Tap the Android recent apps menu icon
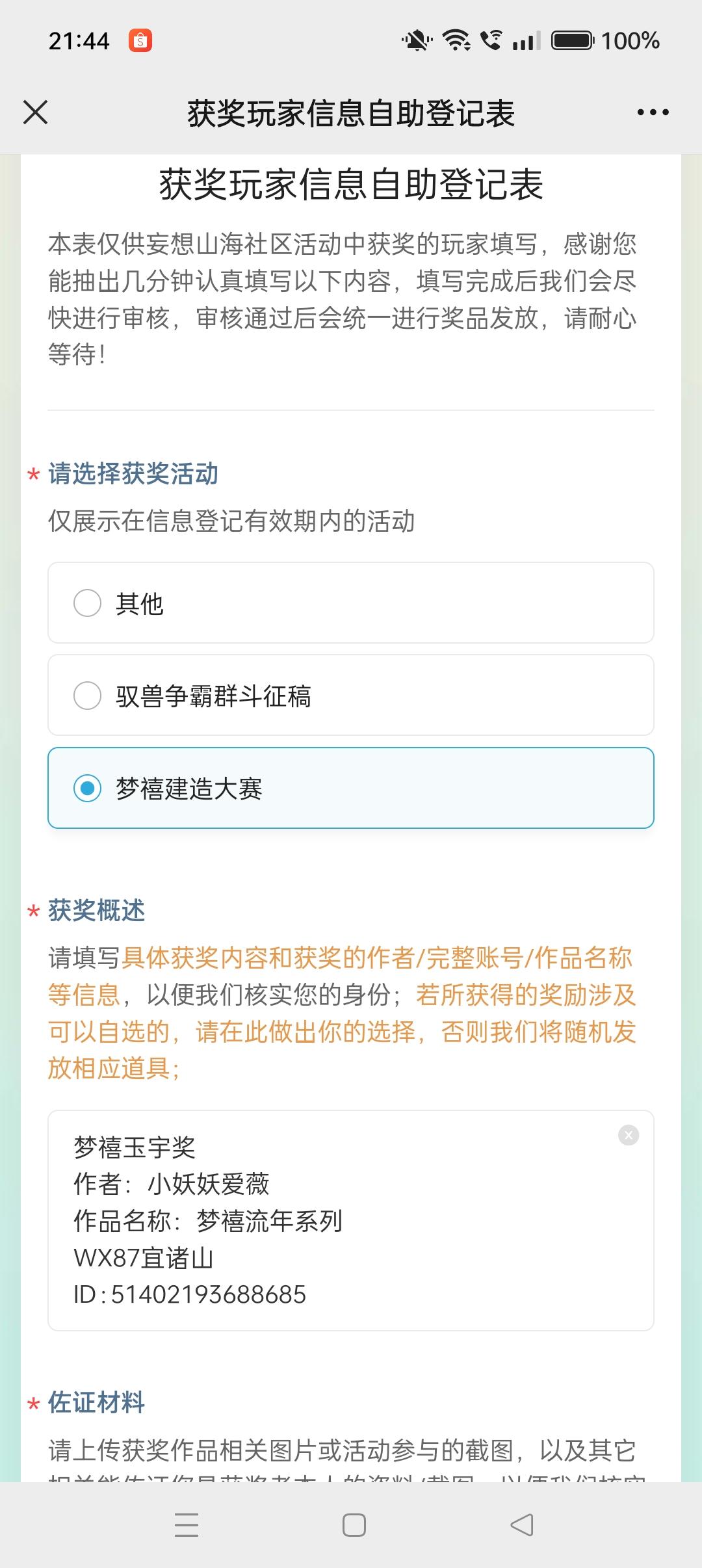702x1568 pixels. tap(187, 1525)
